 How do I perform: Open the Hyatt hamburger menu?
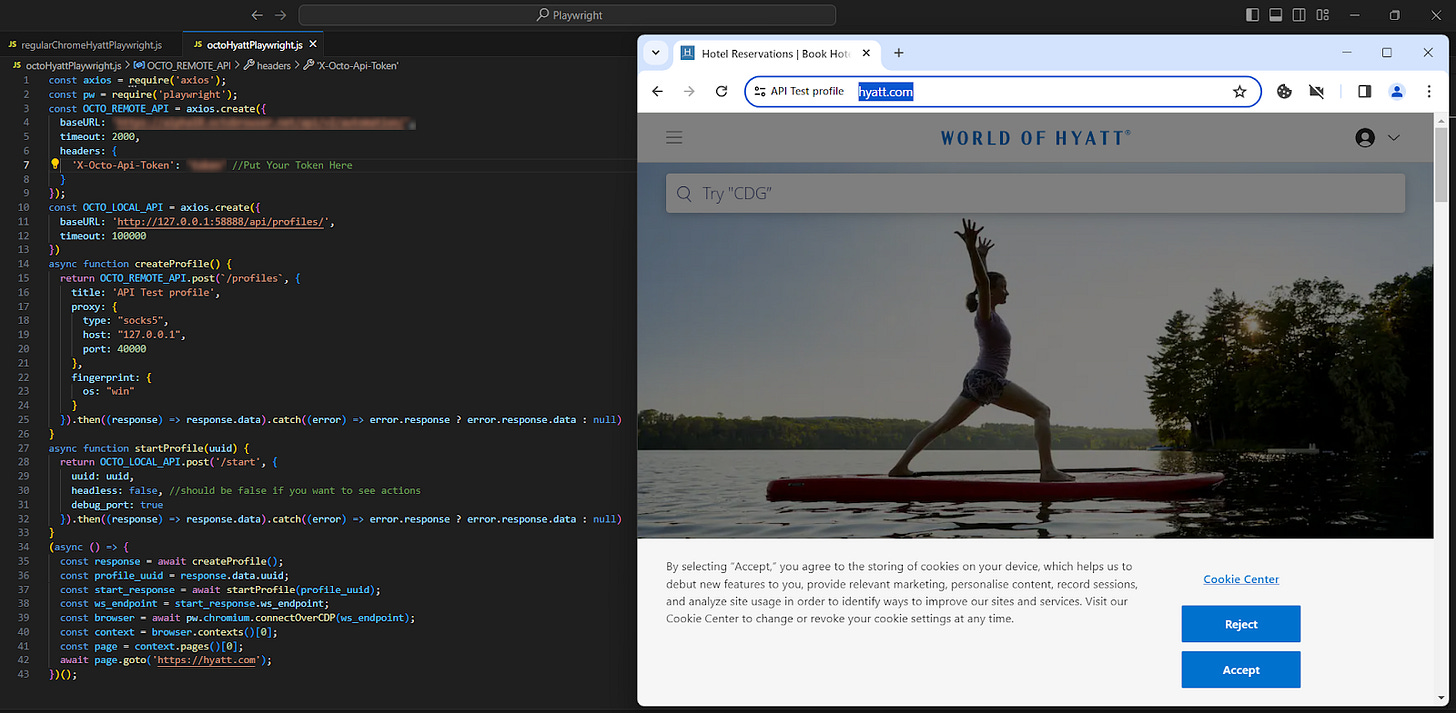point(674,138)
